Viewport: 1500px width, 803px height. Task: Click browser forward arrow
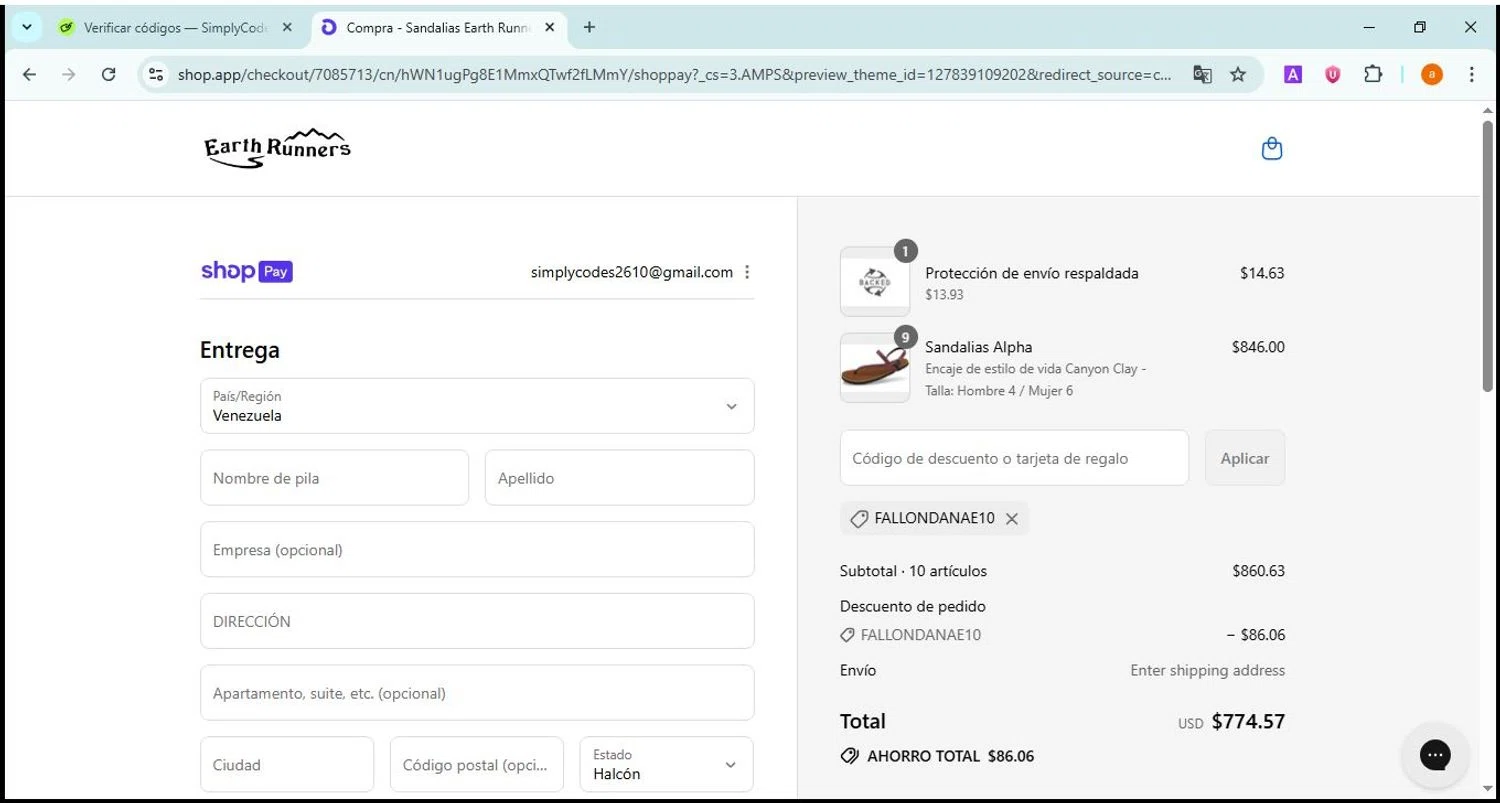pos(68,74)
